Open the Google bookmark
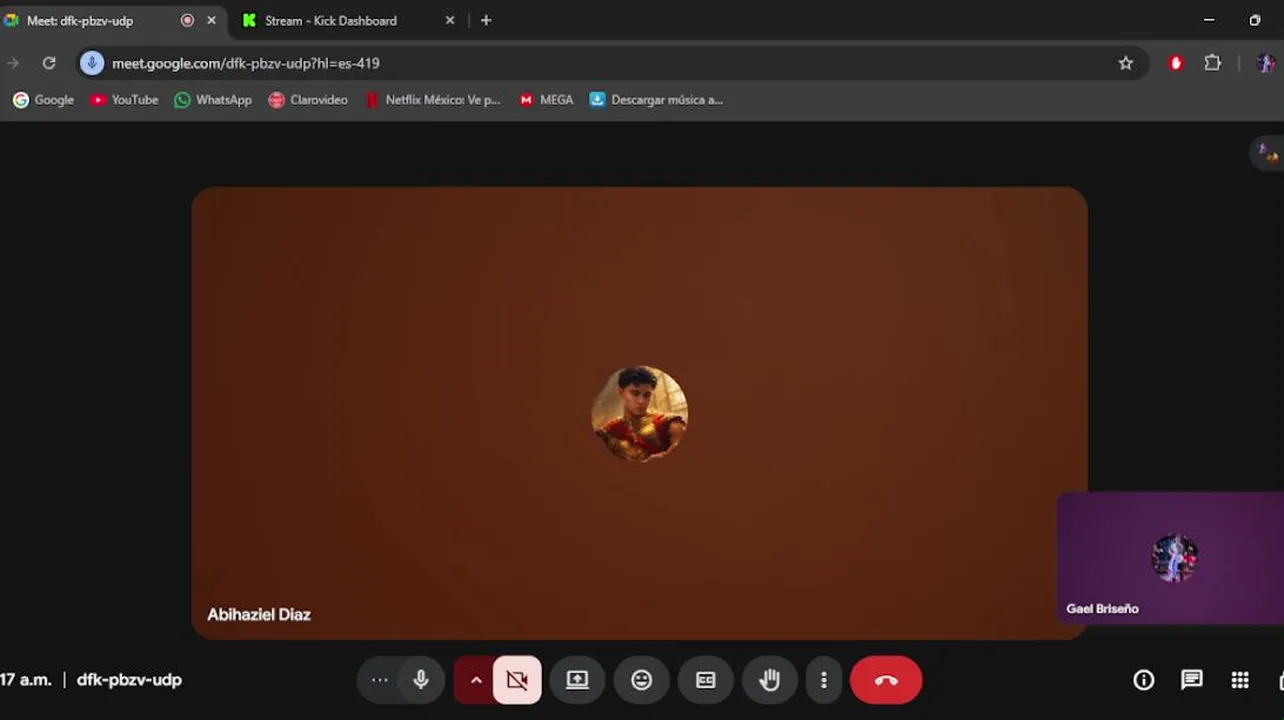This screenshot has width=1284, height=720. [43, 100]
